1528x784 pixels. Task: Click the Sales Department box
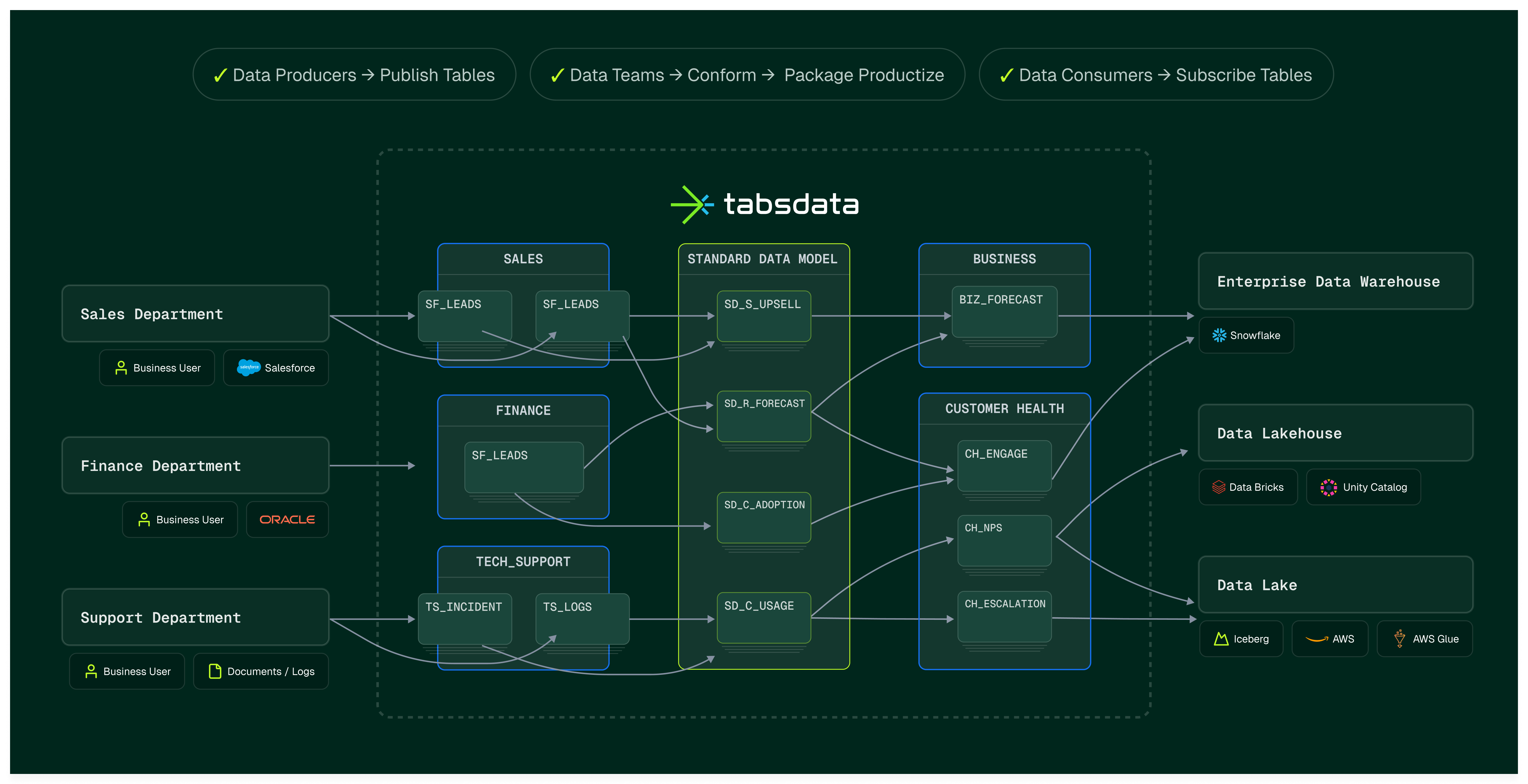[196, 314]
